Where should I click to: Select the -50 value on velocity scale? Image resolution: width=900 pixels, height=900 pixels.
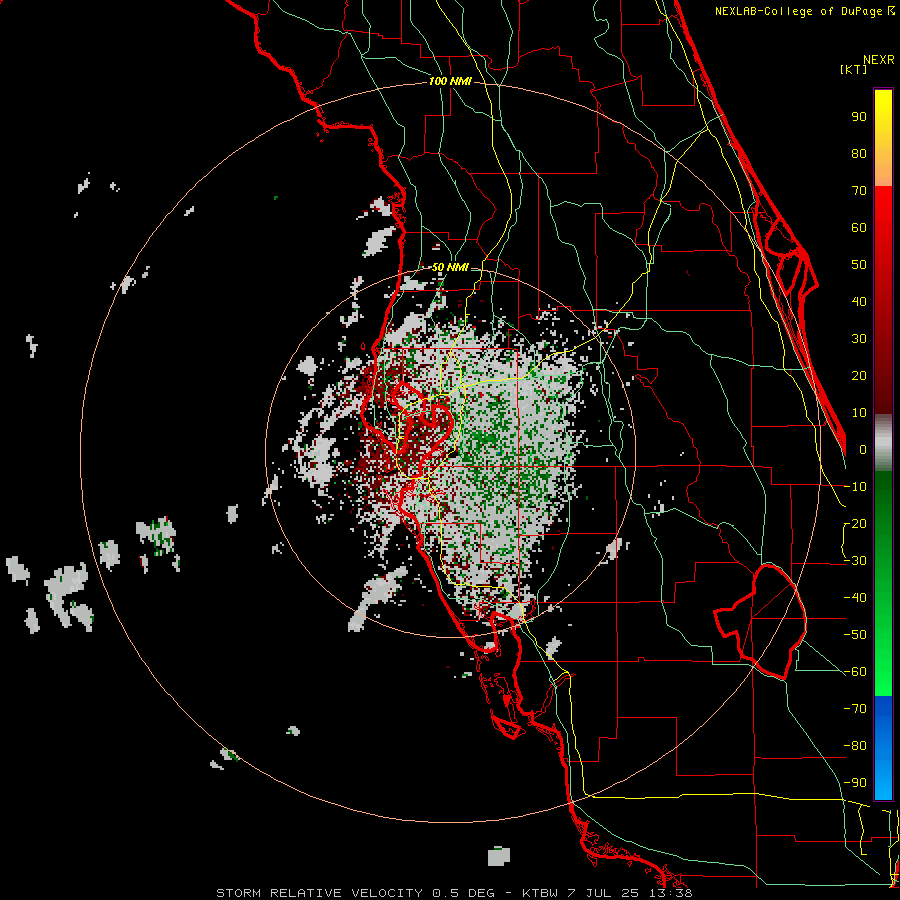pyautogui.click(x=855, y=635)
